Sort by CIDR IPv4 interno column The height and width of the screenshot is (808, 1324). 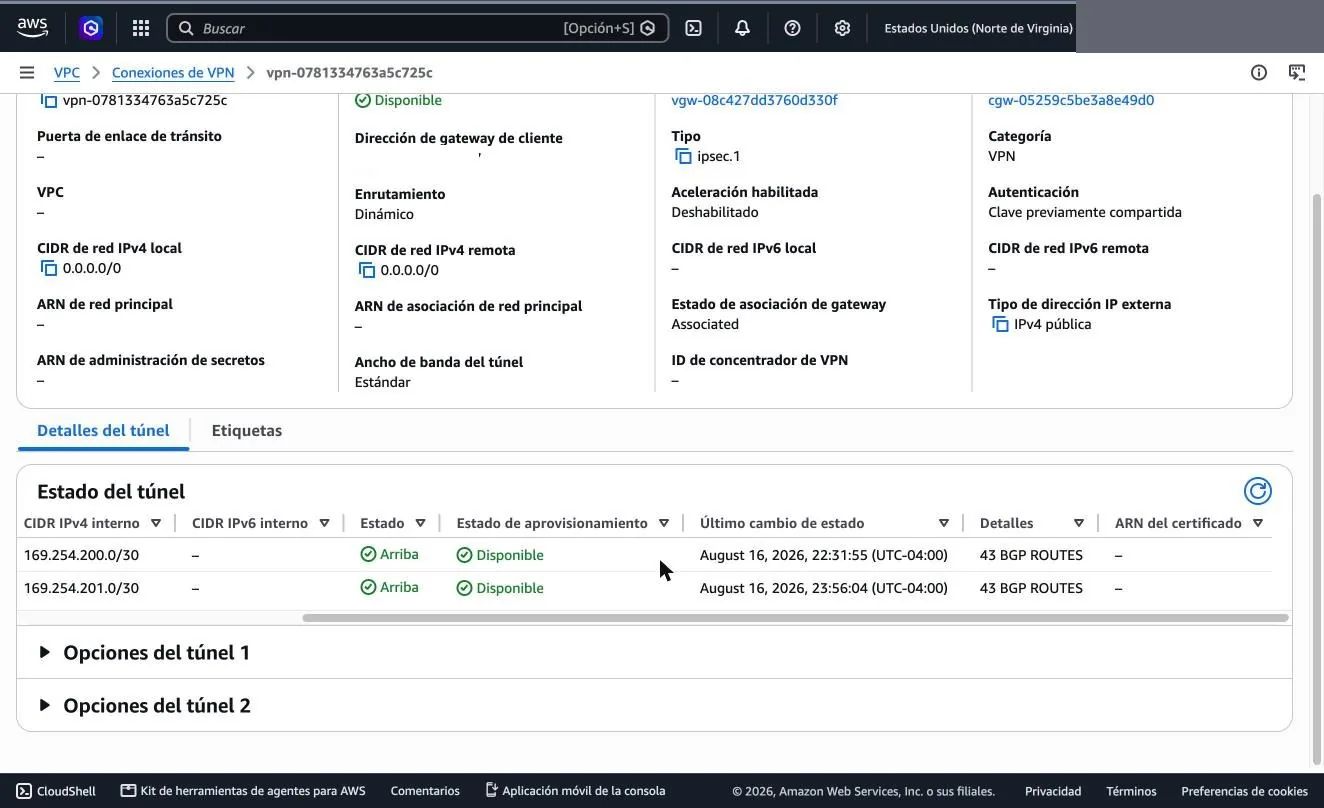pyautogui.click(x=155, y=523)
